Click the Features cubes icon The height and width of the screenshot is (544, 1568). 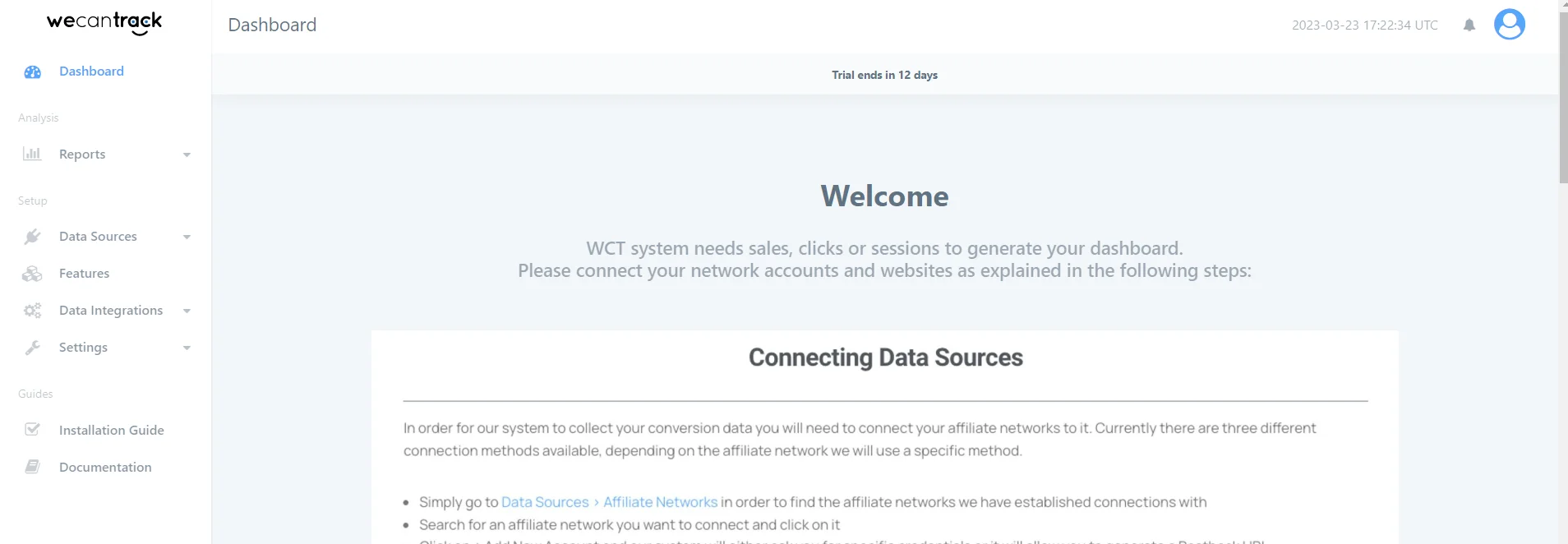pyautogui.click(x=32, y=274)
